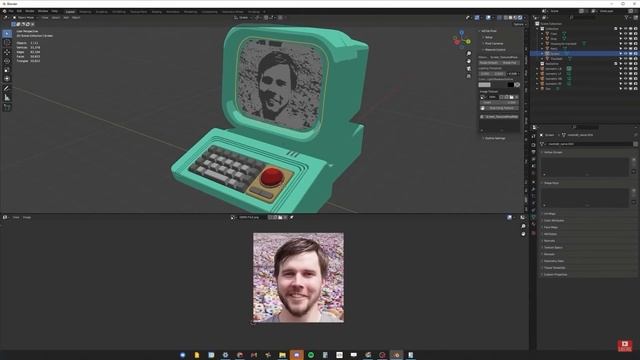Open the Modifiers wrench properties tab

pyautogui.click(x=533, y=189)
